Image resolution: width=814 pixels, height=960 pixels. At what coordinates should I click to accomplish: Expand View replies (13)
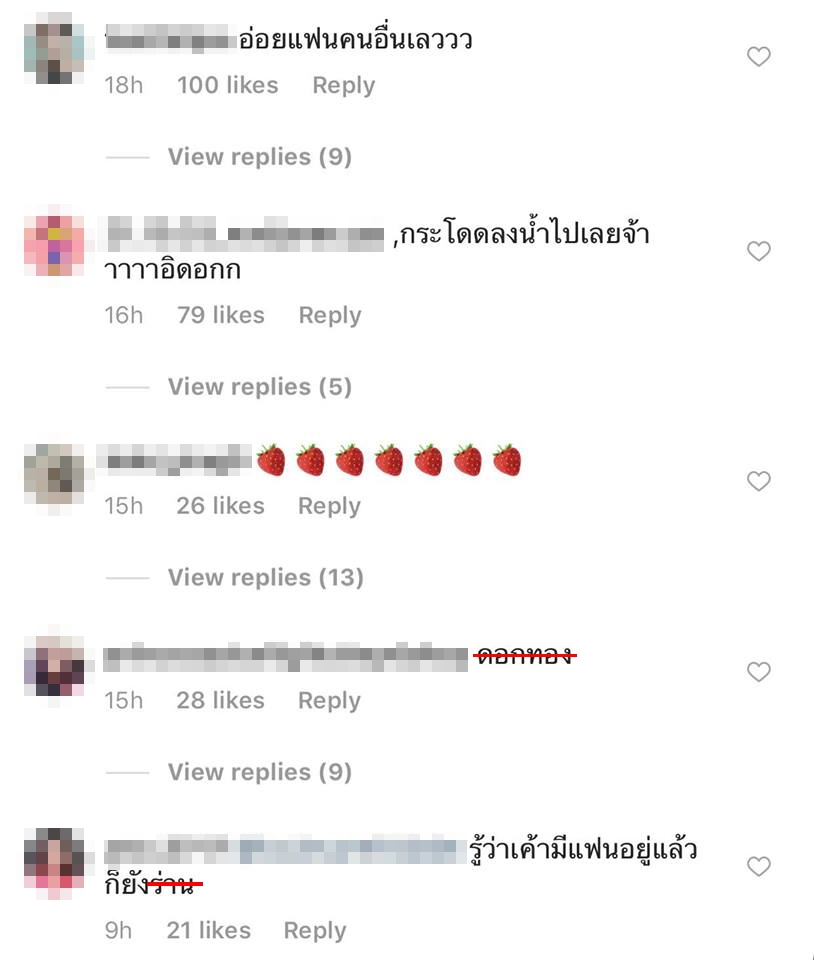266,577
